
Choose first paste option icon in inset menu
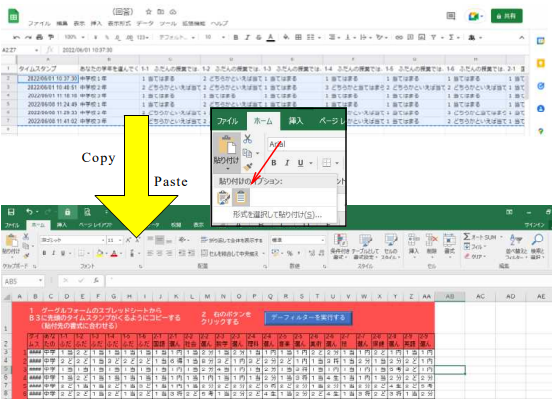click(x=223, y=197)
